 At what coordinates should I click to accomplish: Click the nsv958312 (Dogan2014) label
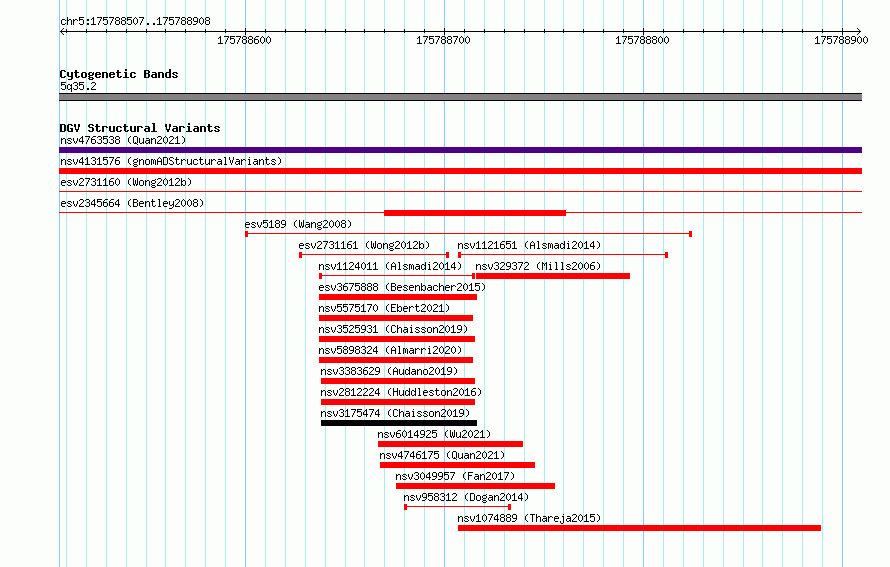click(466, 497)
